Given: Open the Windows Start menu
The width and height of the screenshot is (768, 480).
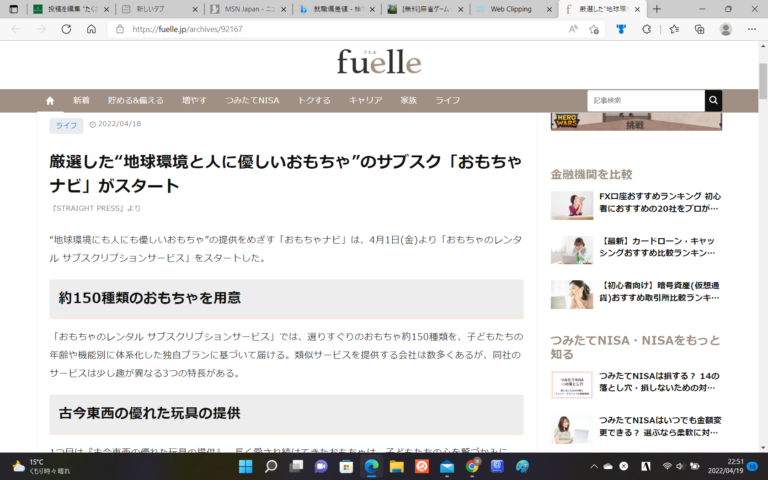Looking at the screenshot, I should [245, 466].
